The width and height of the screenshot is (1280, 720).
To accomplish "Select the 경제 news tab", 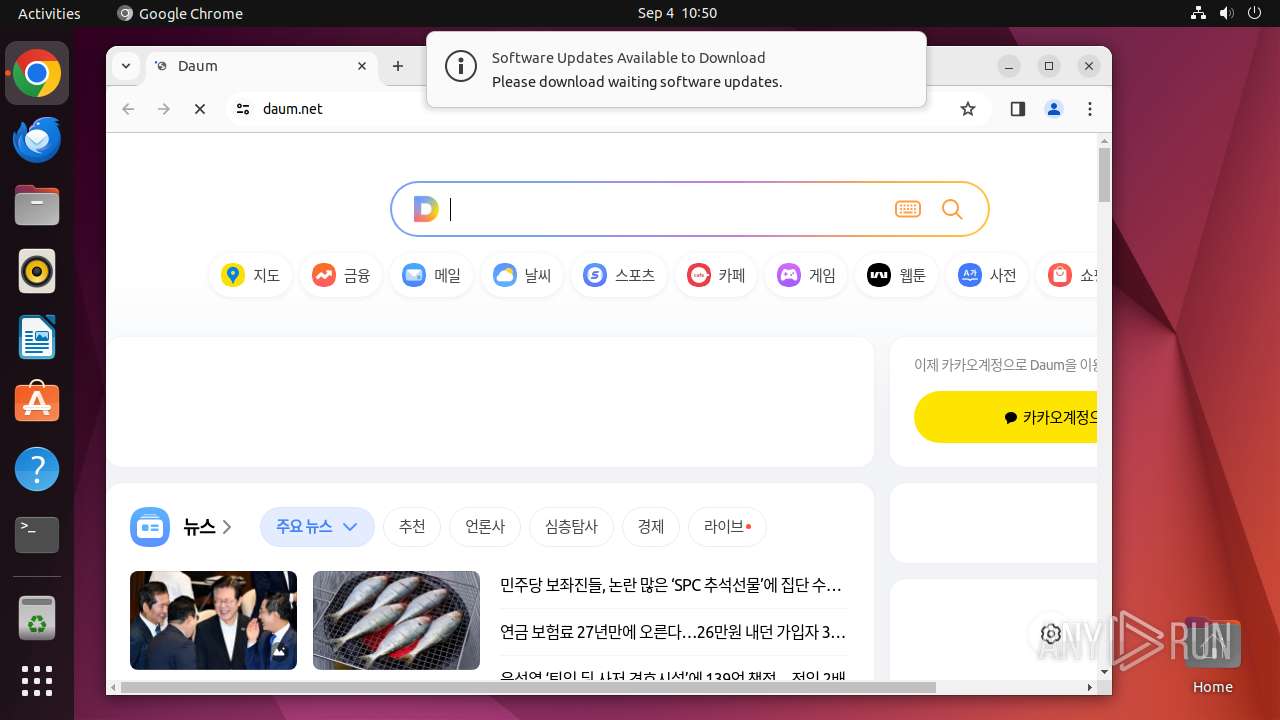I will coord(651,527).
